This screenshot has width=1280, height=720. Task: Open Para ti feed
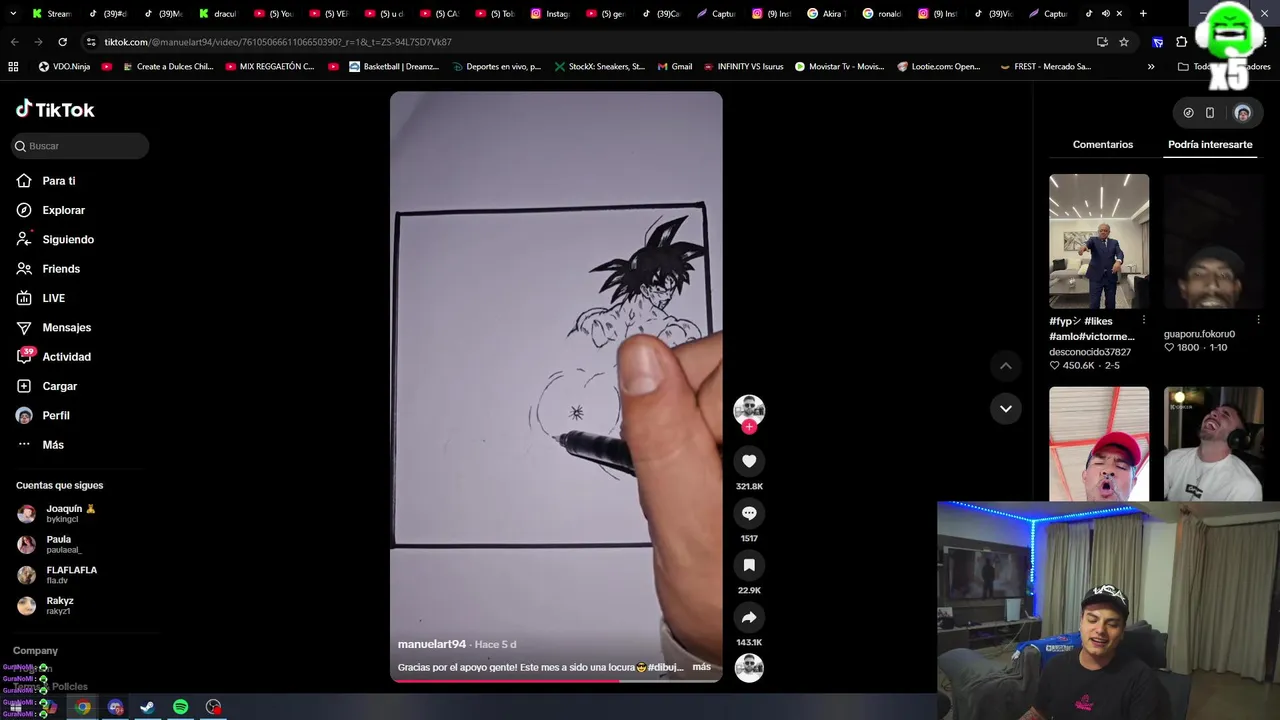pyautogui.click(x=59, y=181)
